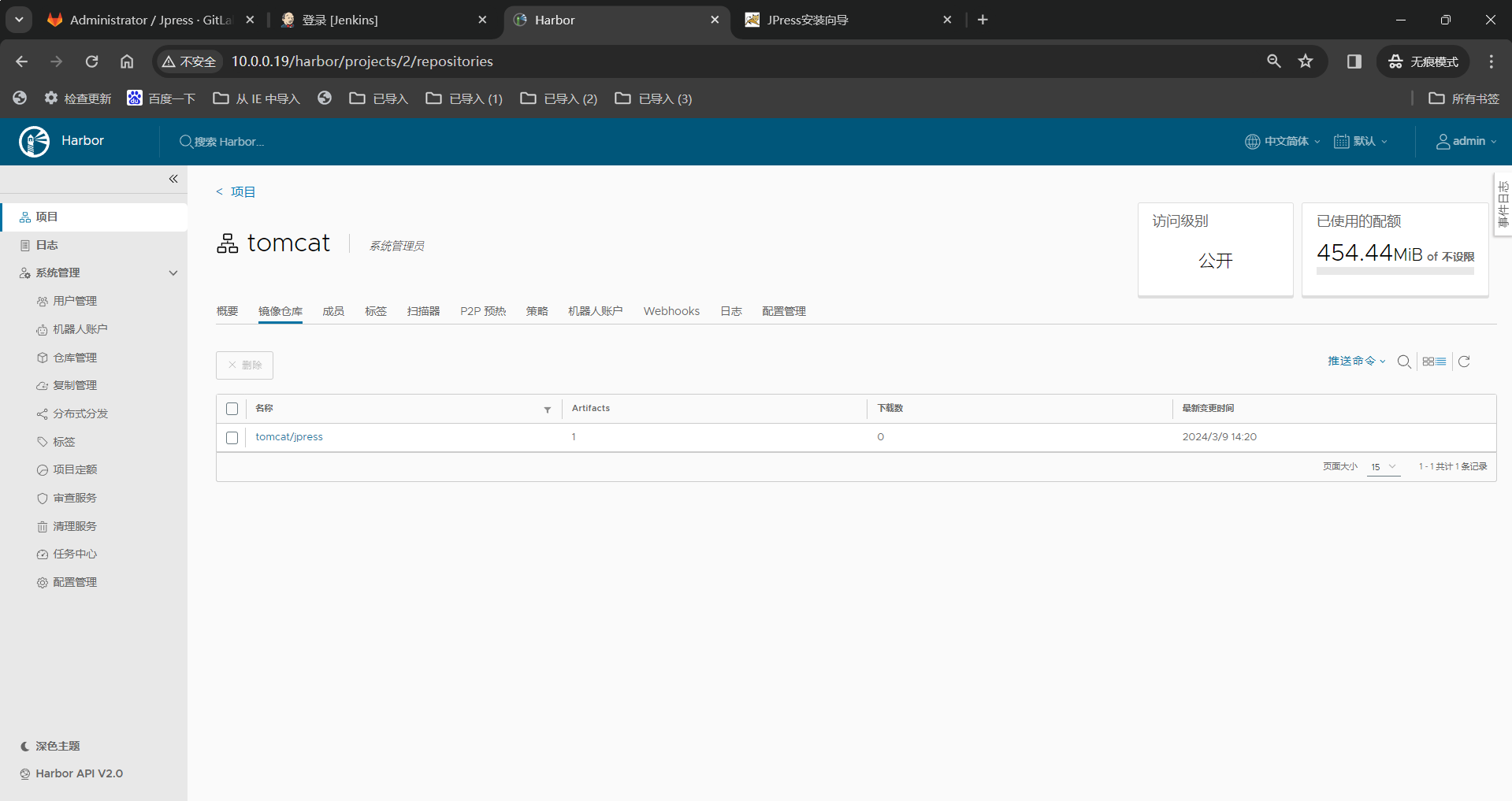Switch to 策略 tab

(537, 311)
